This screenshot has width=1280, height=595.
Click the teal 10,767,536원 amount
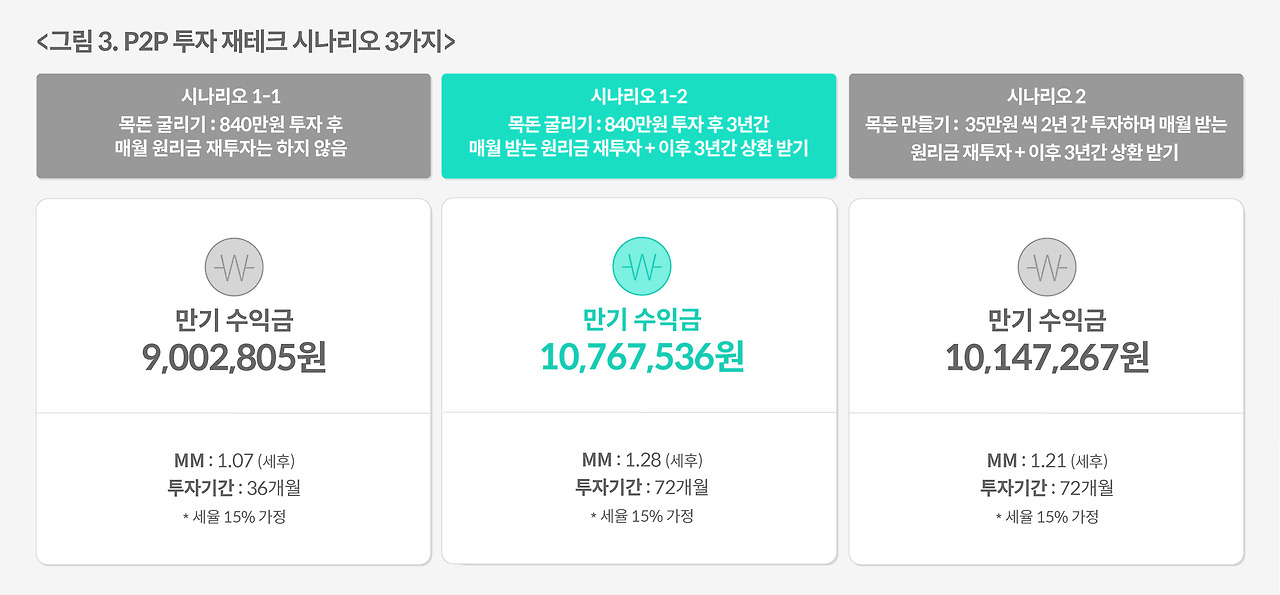641,357
